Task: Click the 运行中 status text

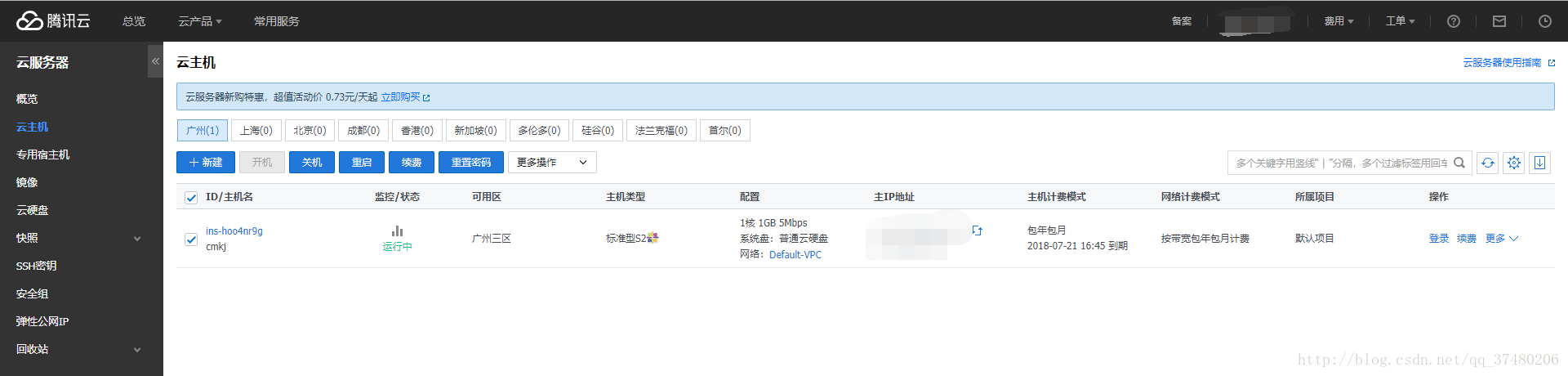Action: [x=398, y=247]
